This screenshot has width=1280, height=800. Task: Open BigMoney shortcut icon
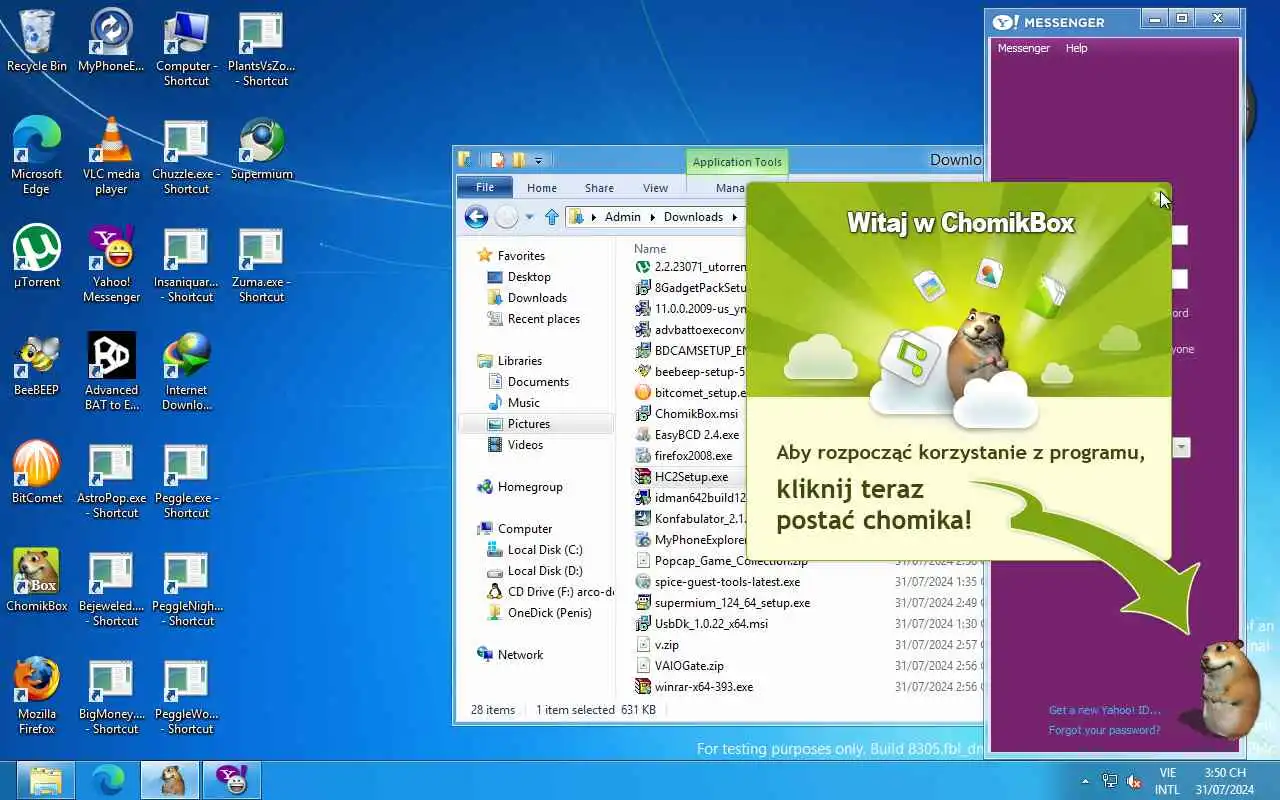[x=111, y=695]
